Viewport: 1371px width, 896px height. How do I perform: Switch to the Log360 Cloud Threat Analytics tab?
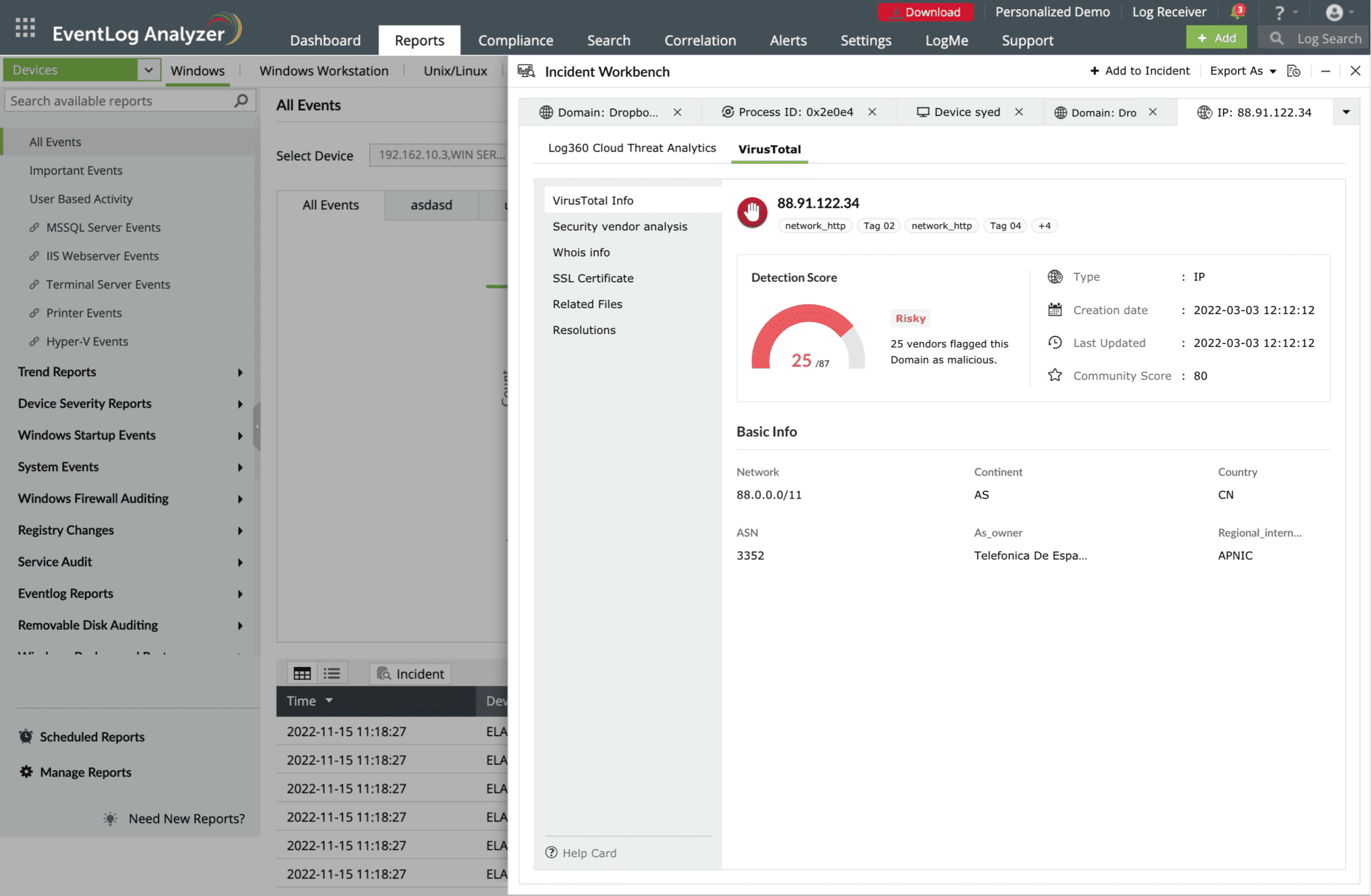pos(631,148)
